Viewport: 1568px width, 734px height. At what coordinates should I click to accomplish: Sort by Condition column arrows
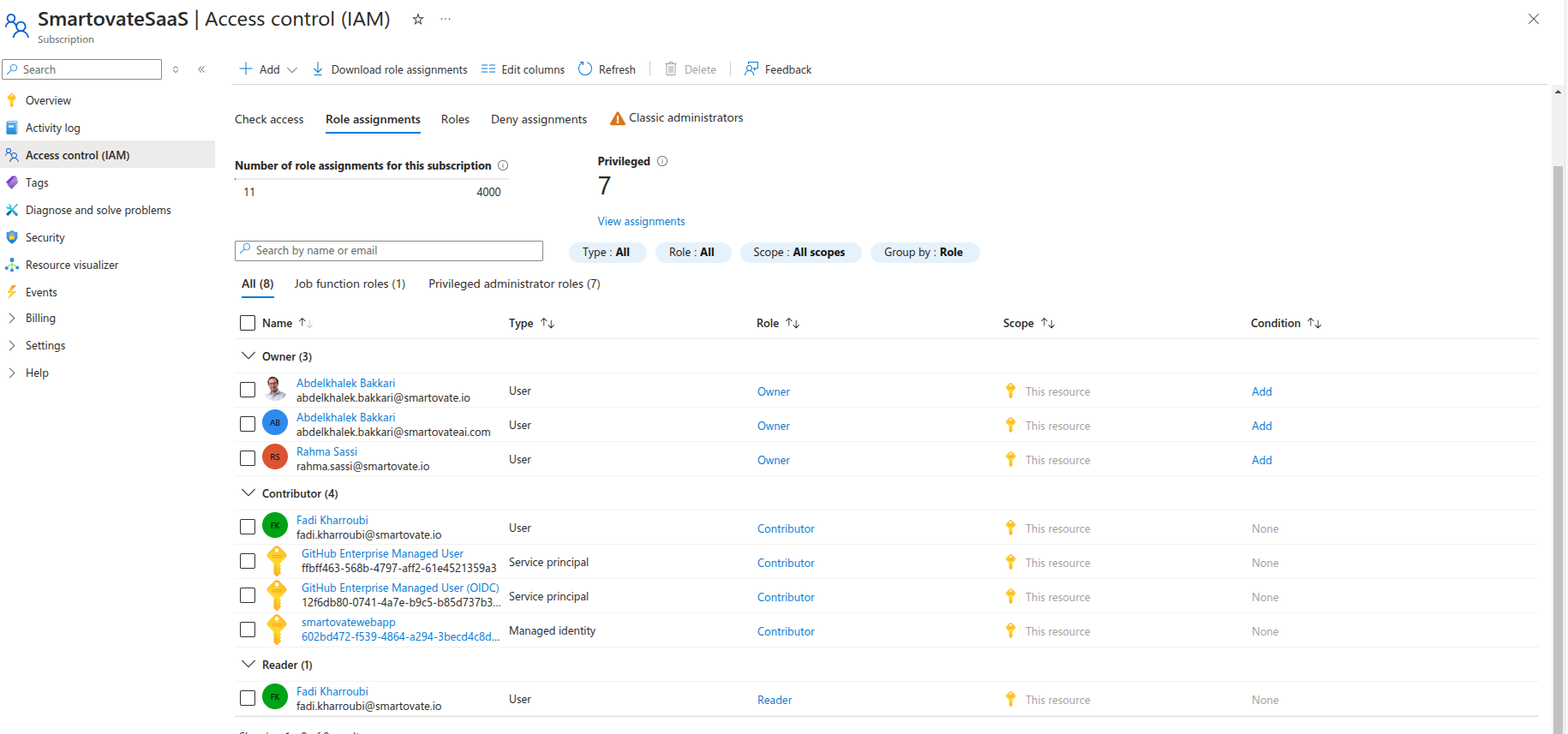pos(1314,323)
